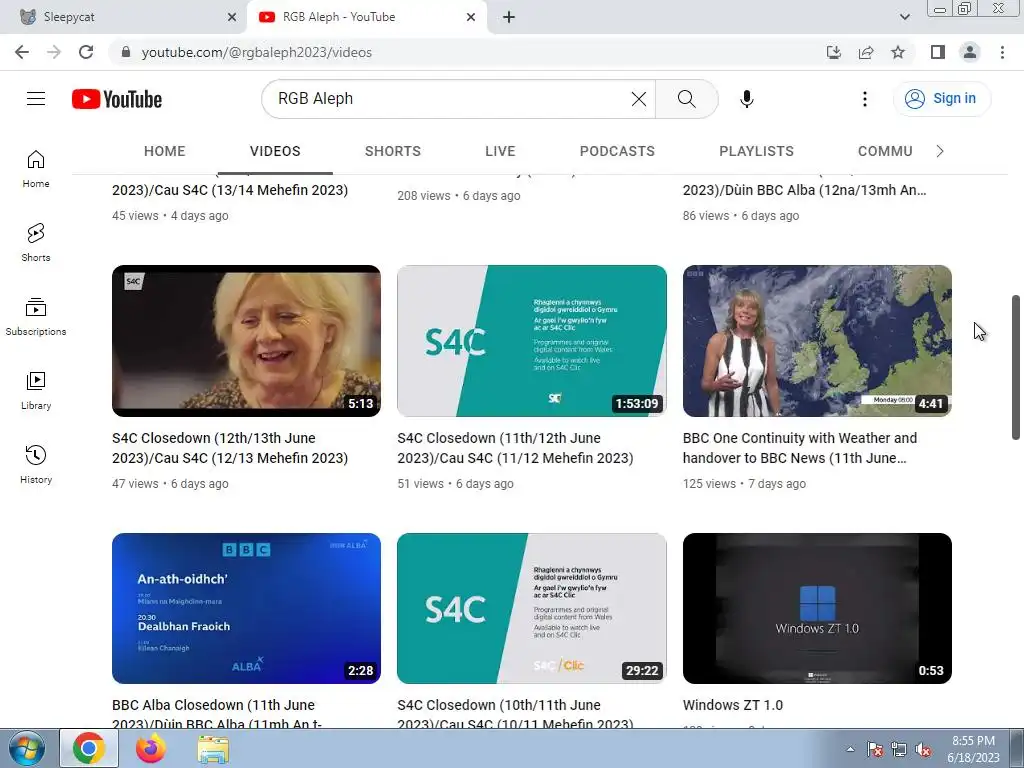Show more channel tabs with the chevron
The image size is (1024, 768).
[940, 151]
